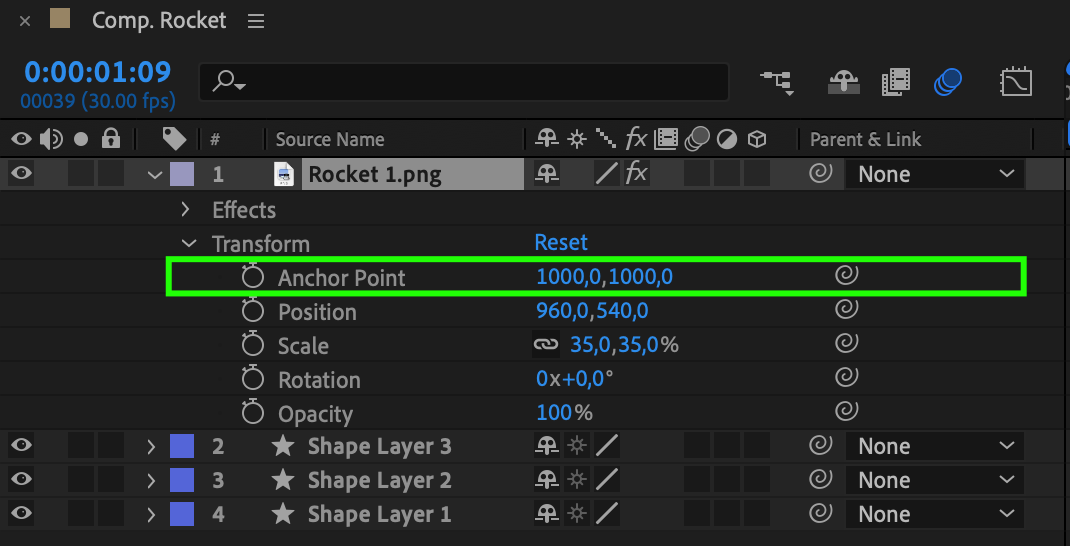Click the label color of Shape Layer 3
Viewport: 1070px width, 546px height.
(182, 446)
